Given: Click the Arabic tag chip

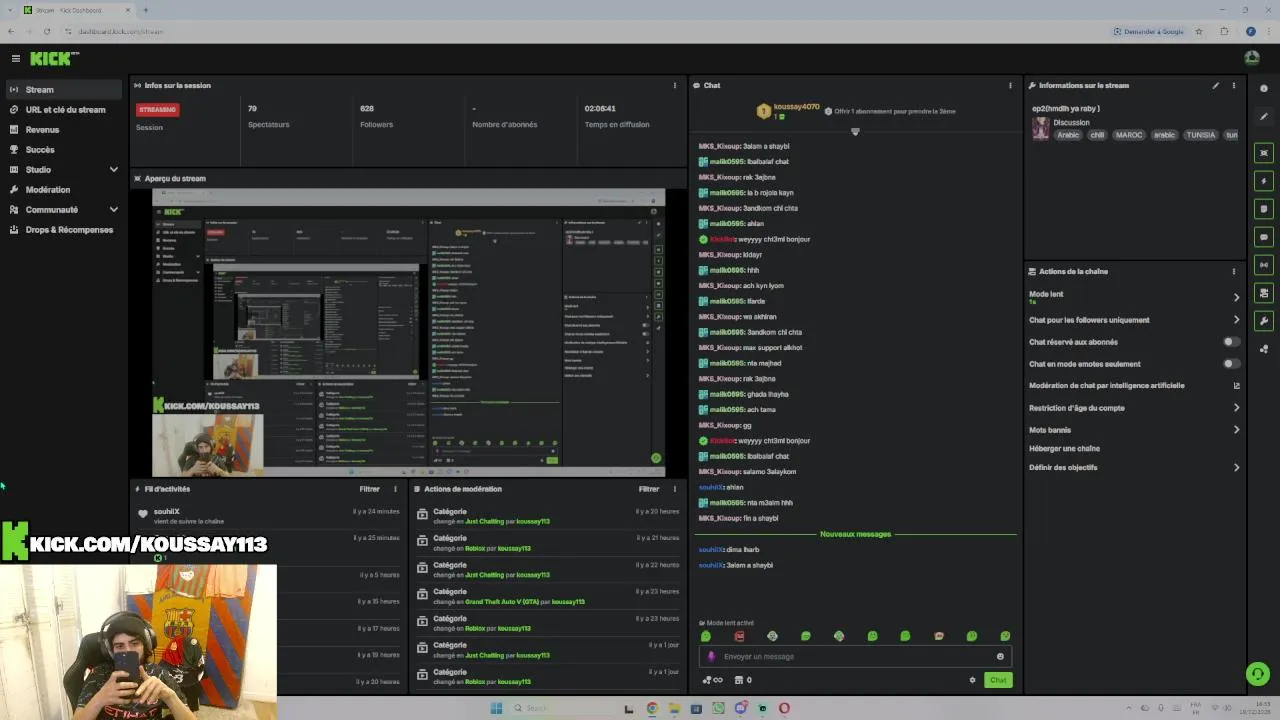Looking at the screenshot, I should 1068,135.
